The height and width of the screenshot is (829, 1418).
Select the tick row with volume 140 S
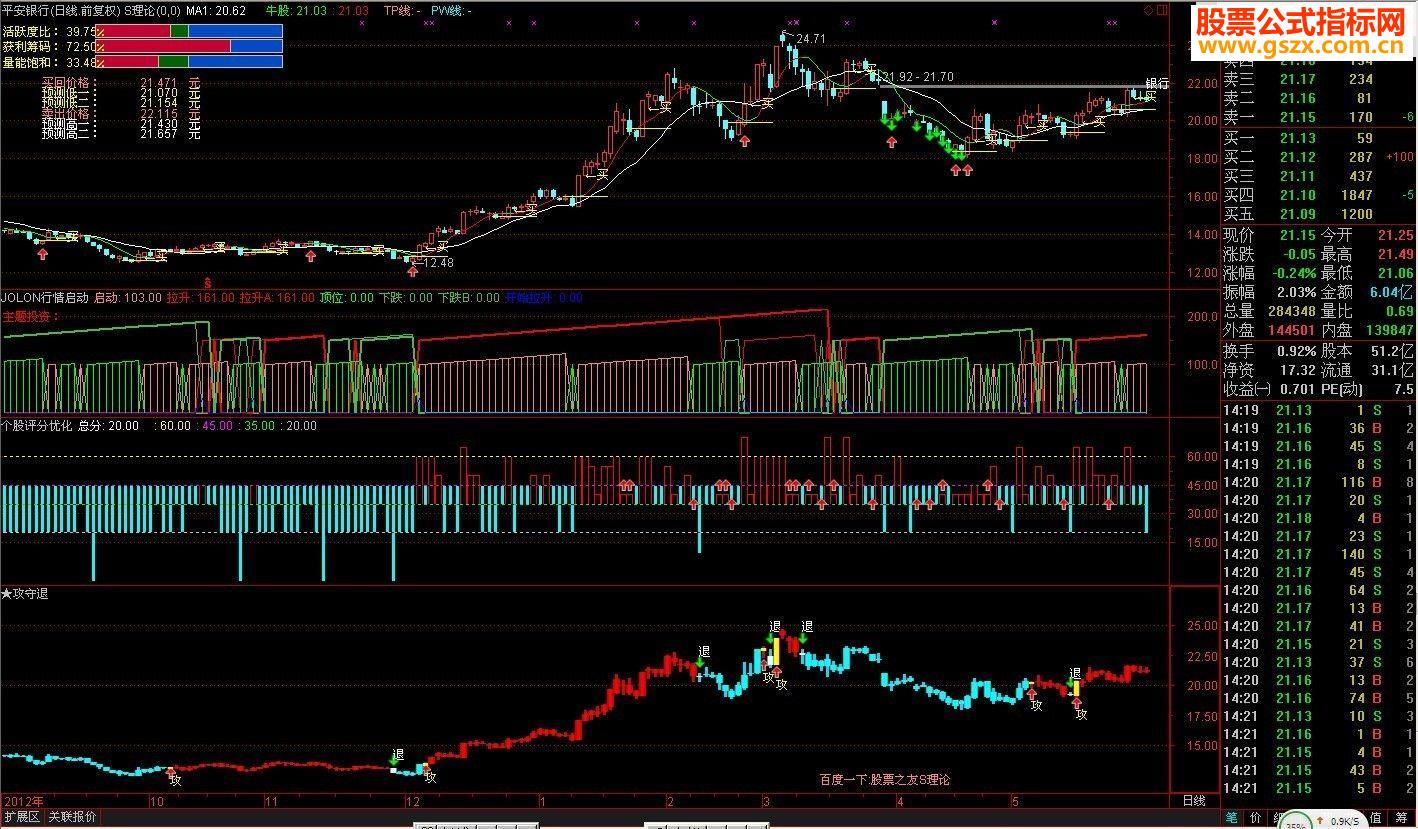(1318, 554)
